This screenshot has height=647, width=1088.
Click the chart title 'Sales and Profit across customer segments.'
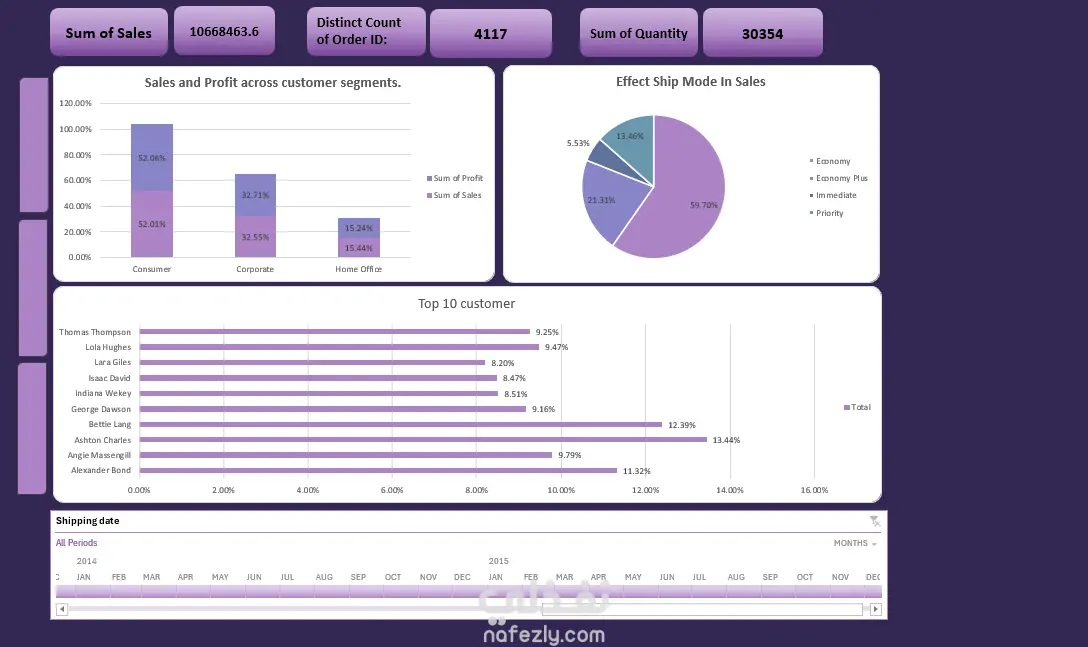click(273, 83)
